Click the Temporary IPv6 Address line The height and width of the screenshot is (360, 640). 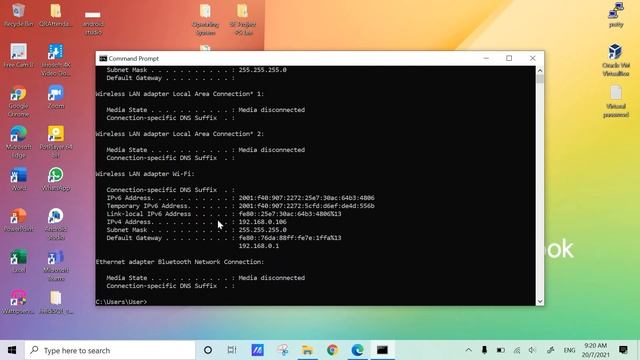coord(240,206)
